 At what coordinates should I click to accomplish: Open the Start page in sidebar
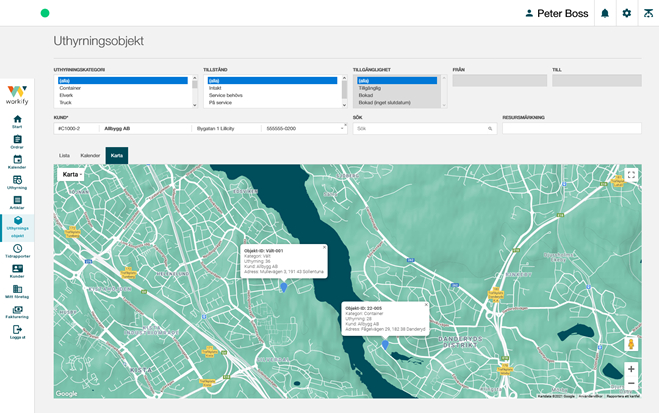pos(17,121)
